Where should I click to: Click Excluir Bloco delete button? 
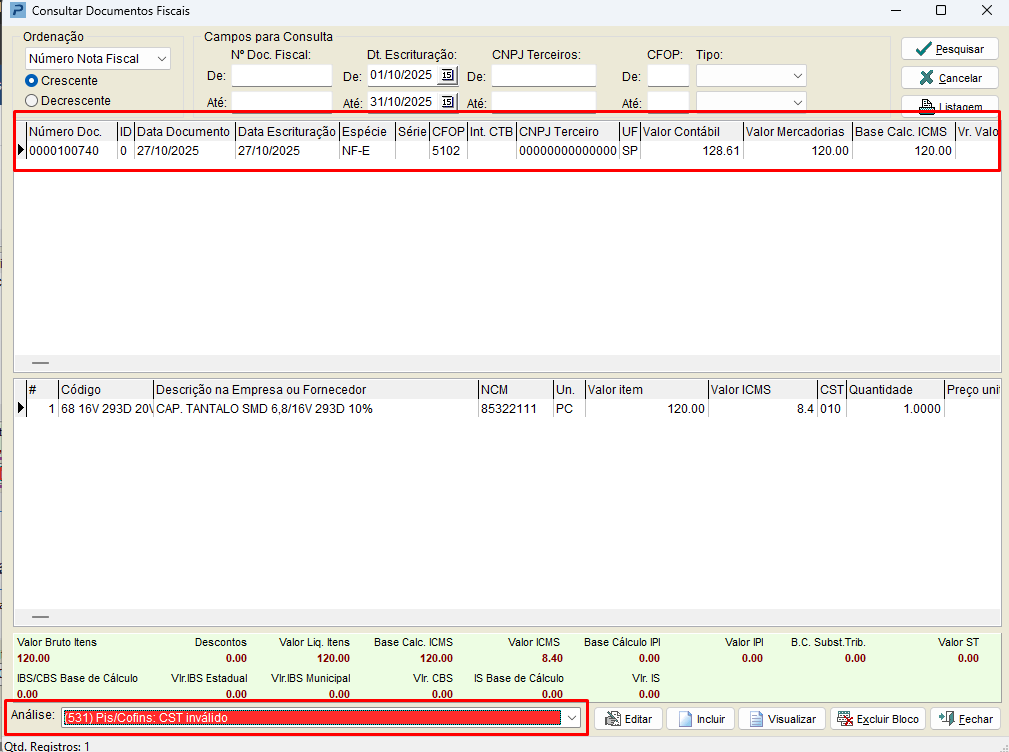(876, 719)
